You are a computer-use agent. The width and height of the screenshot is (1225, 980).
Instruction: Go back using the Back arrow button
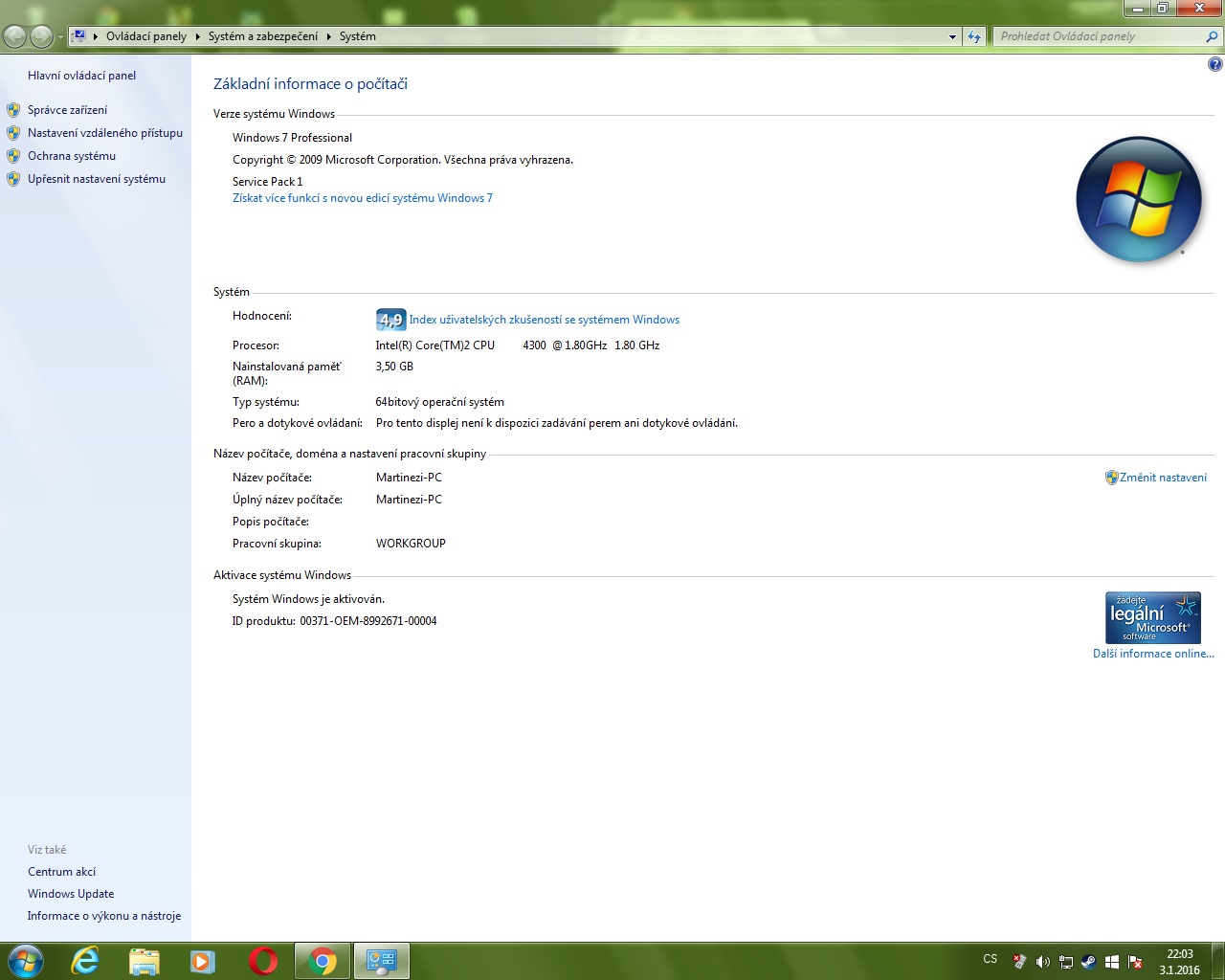coord(15,36)
